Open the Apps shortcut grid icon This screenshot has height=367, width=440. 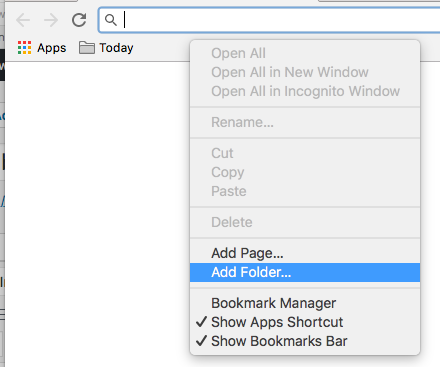24,48
